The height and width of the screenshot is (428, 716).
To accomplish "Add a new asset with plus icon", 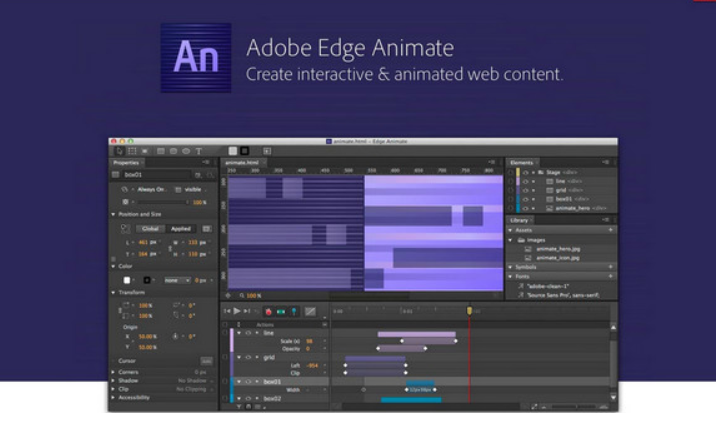I will point(611,230).
